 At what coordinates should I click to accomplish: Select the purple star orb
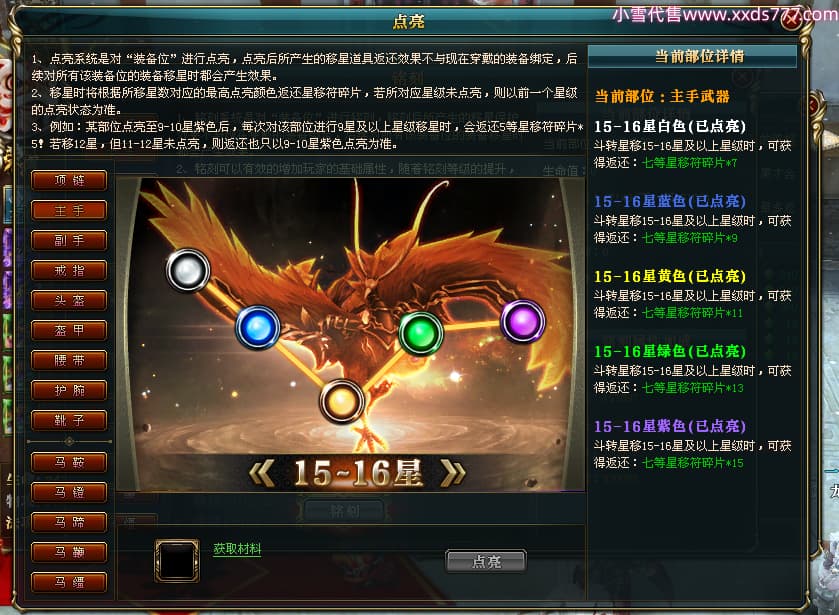pos(523,321)
